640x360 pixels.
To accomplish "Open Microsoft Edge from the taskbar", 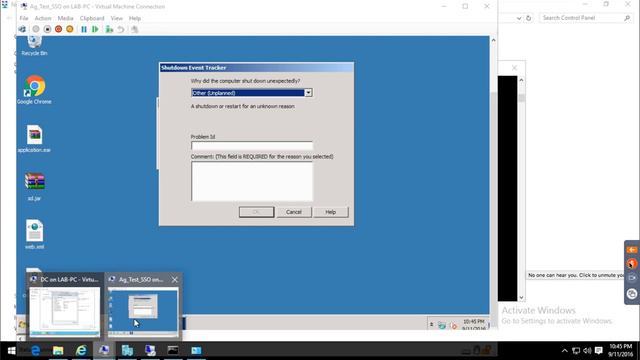I will click(x=36, y=351).
